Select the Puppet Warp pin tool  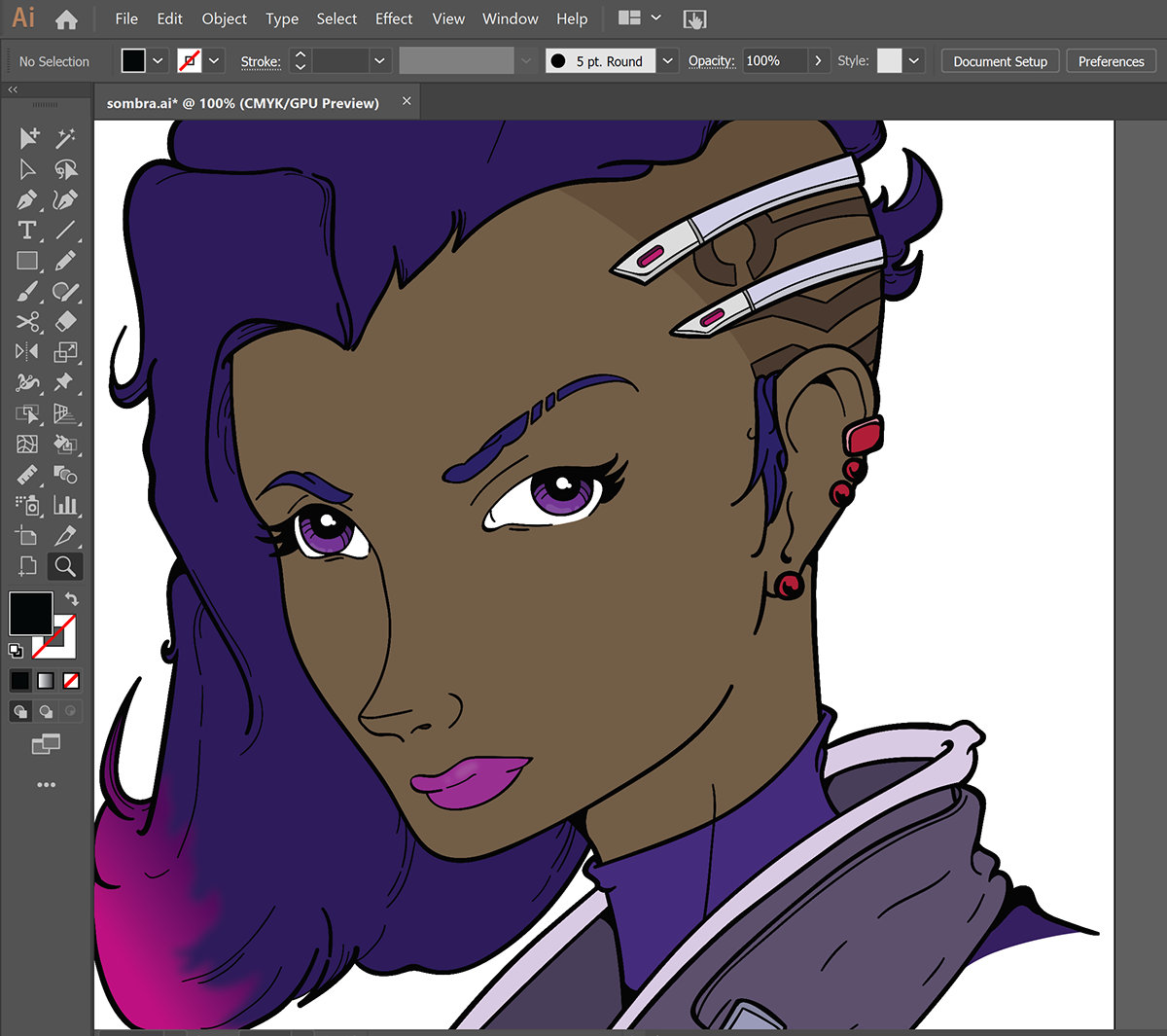tap(65, 382)
